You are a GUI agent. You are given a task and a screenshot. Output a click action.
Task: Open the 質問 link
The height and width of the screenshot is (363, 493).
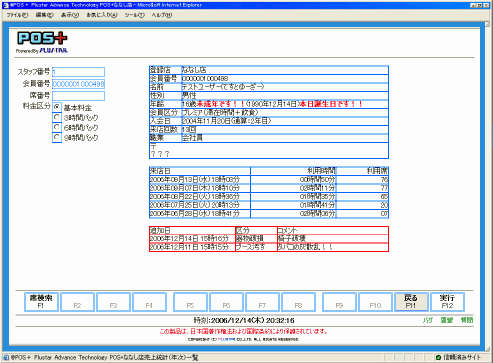pyautogui.click(x=467, y=320)
